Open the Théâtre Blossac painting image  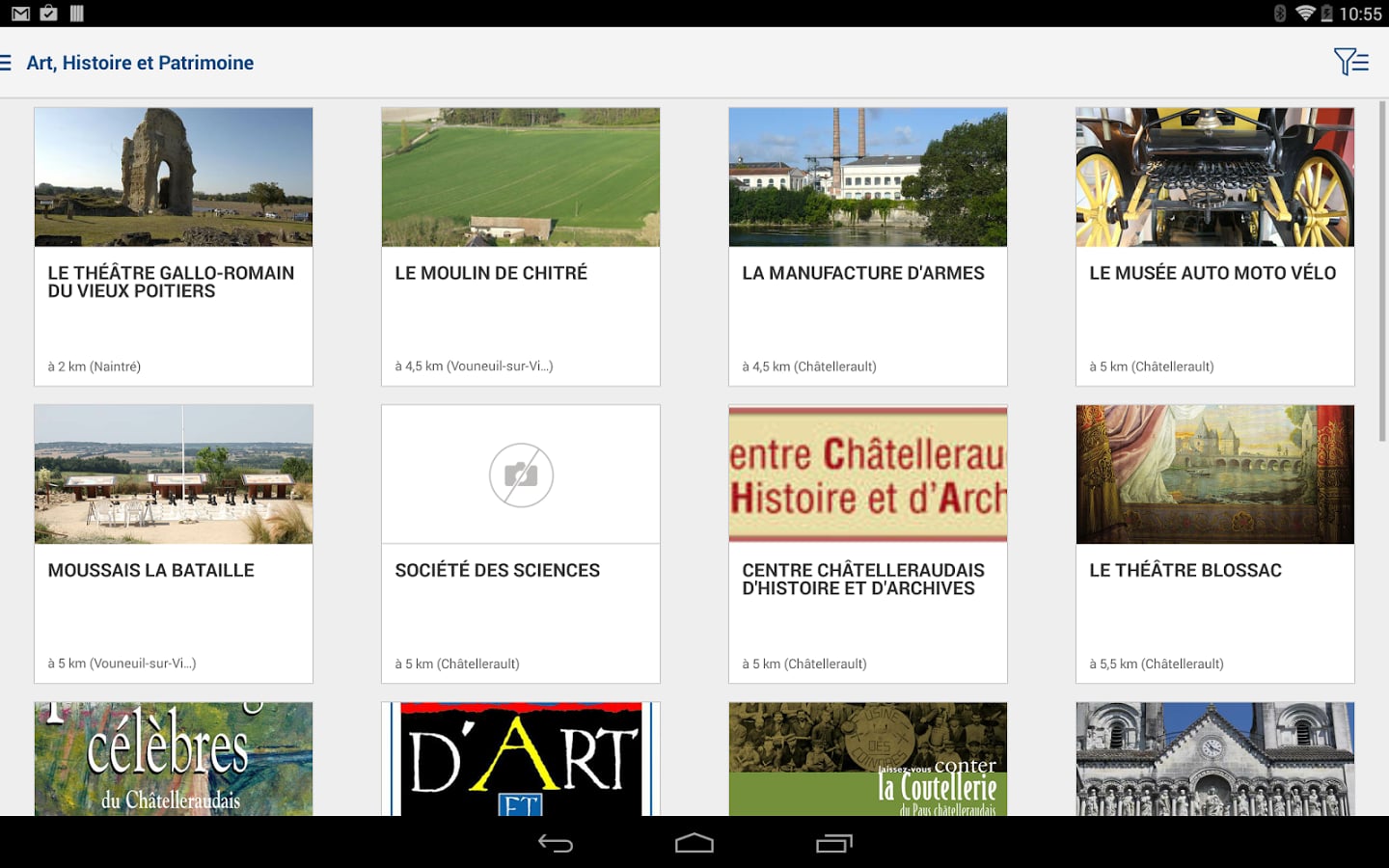click(x=1215, y=475)
